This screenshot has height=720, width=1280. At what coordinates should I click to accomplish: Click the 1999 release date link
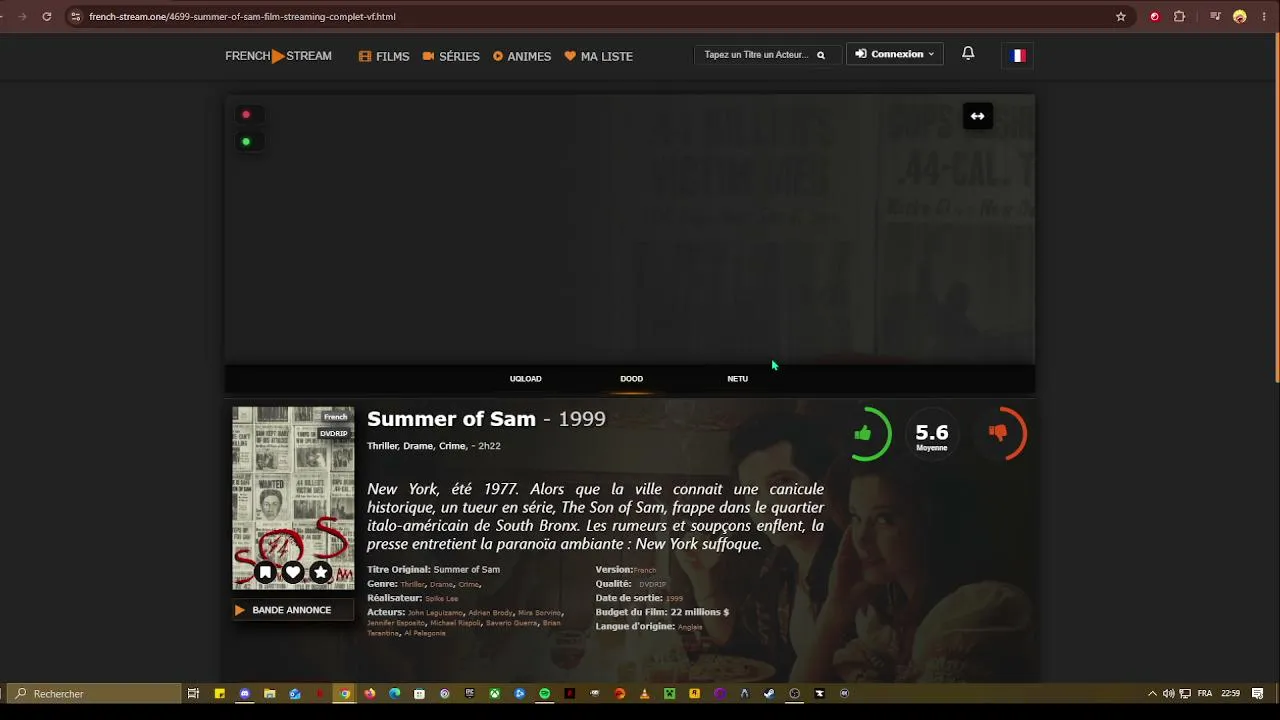pos(674,599)
